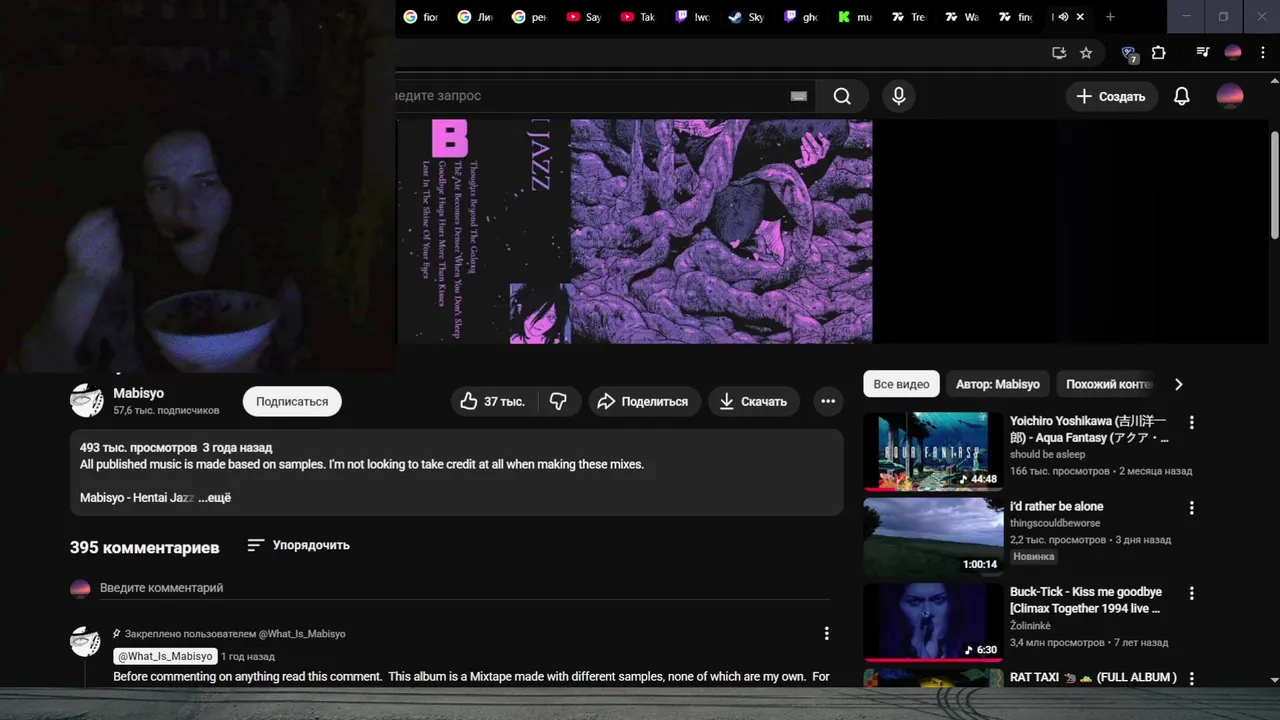Click the page vertical scrollbar thumb
Viewport: 1280px width, 720px height.
click(1274, 185)
